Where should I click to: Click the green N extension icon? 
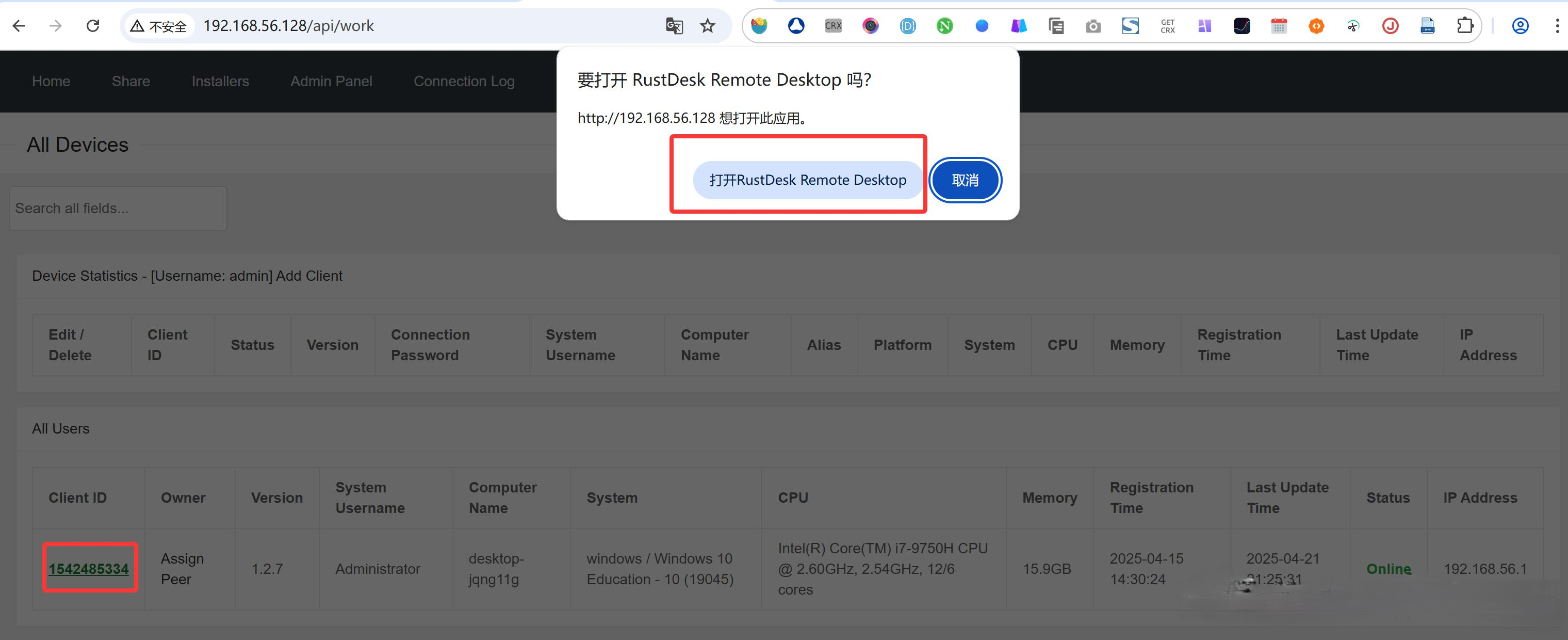pyautogui.click(x=944, y=26)
